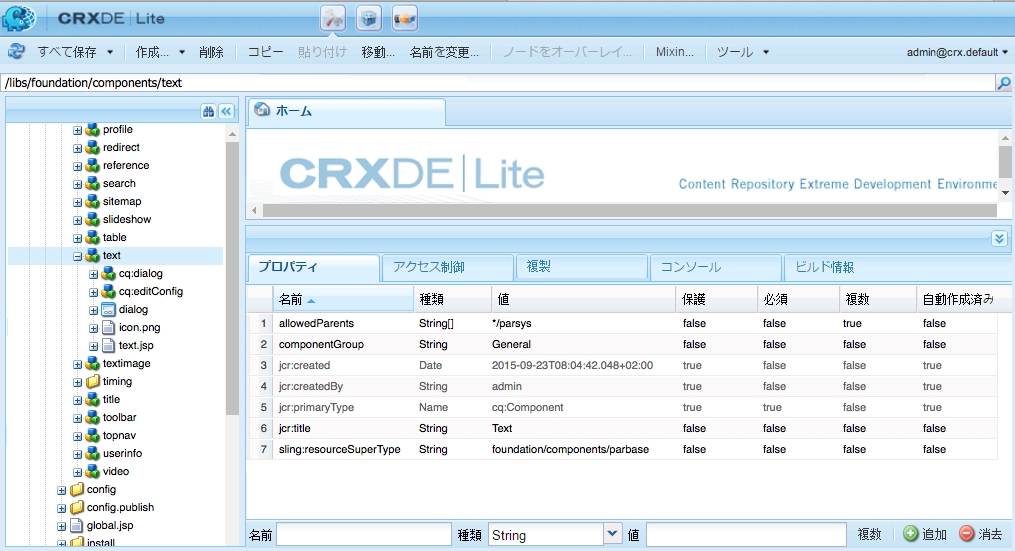Expand the cq:dialog tree node
The image size is (1015, 551).
(93, 274)
